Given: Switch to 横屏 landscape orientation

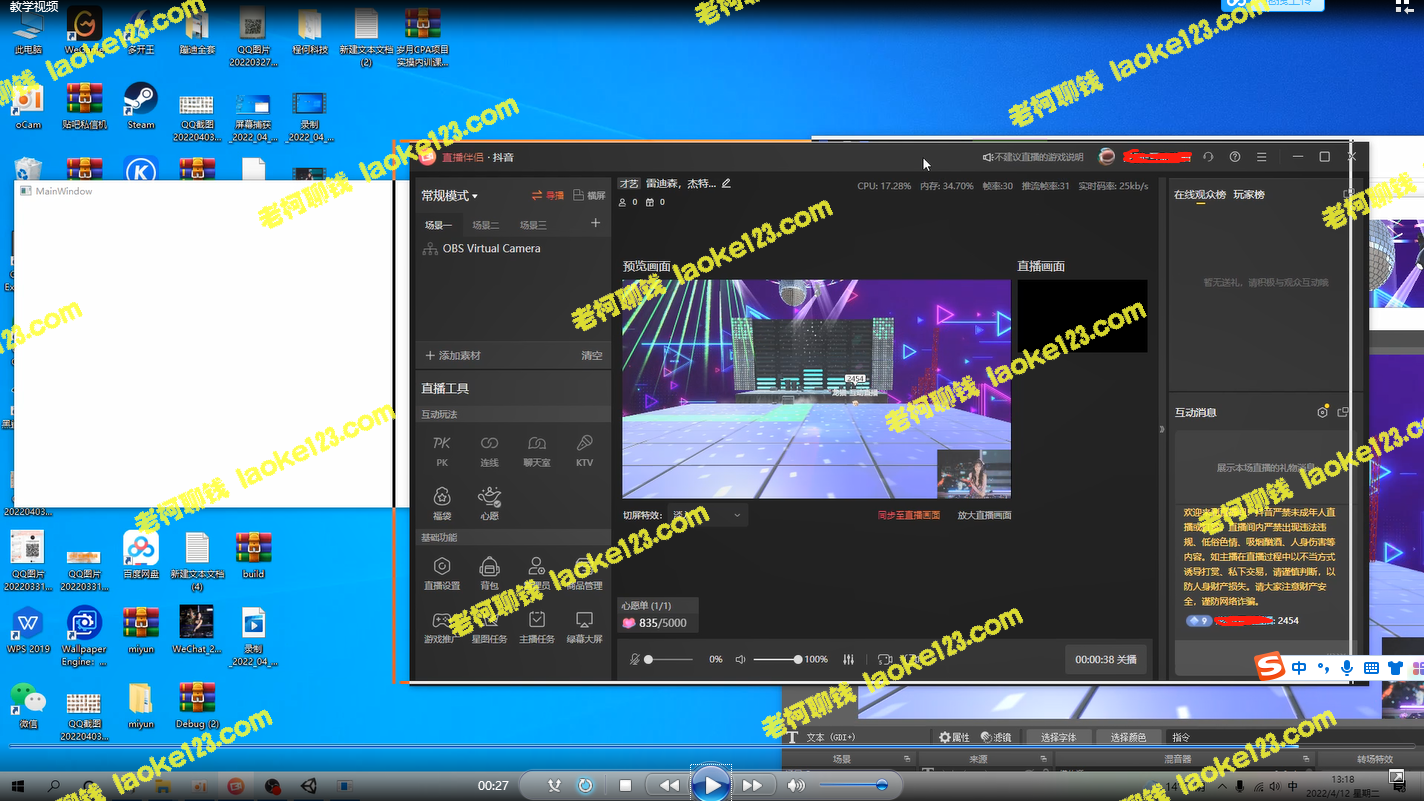Looking at the screenshot, I should click(x=589, y=196).
